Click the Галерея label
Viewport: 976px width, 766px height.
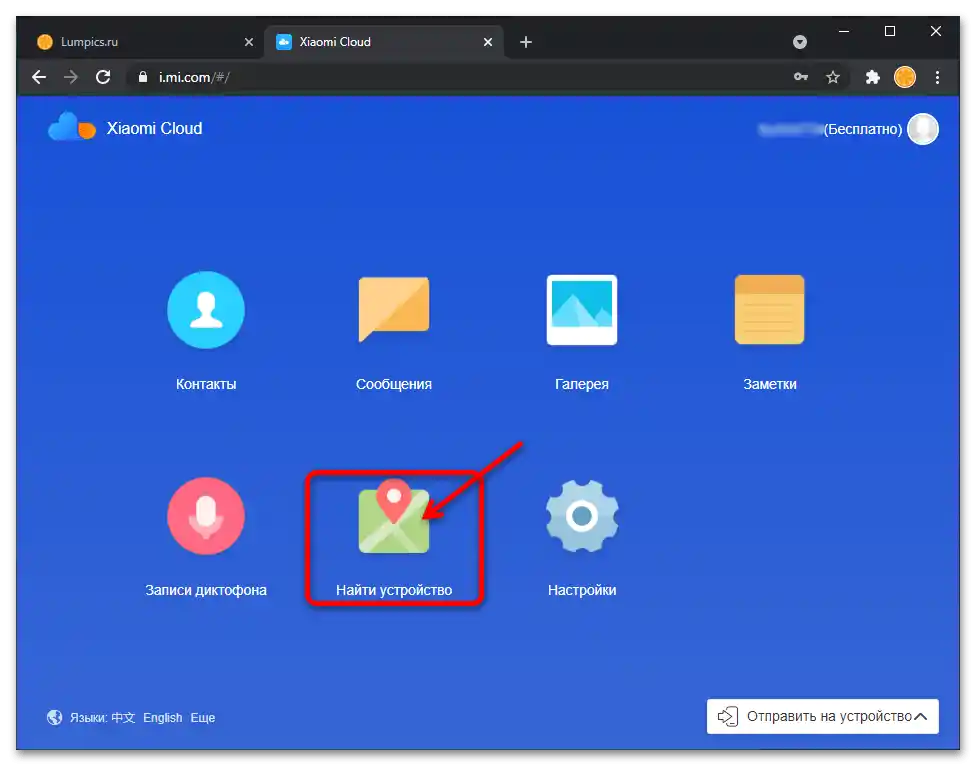pyautogui.click(x=582, y=384)
